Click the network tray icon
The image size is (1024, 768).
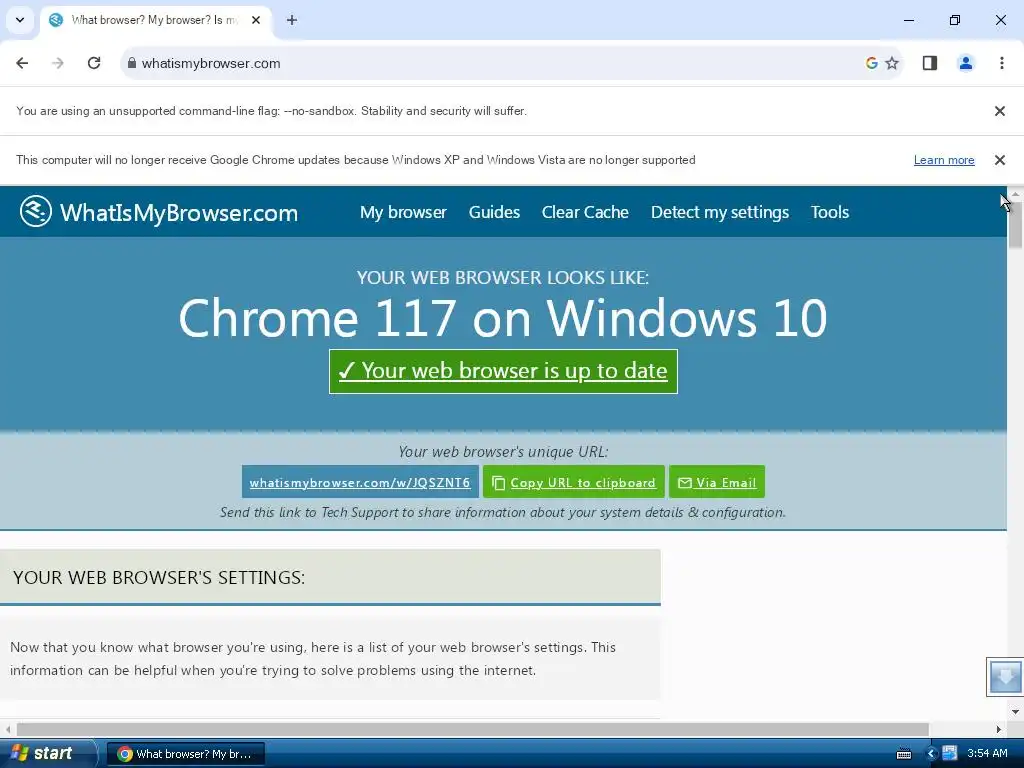[950, 754]
